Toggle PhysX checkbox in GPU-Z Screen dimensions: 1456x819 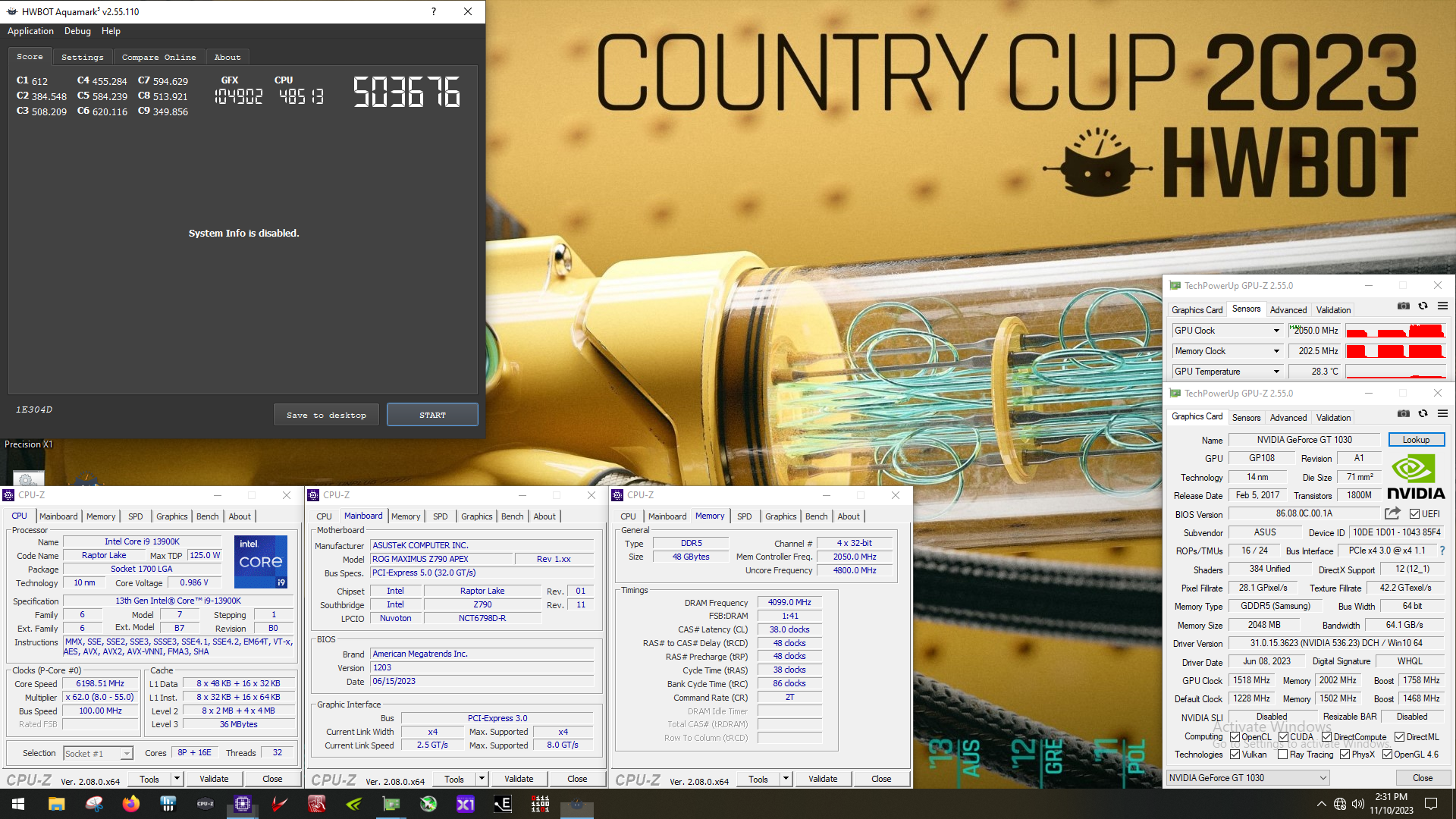1345,755
